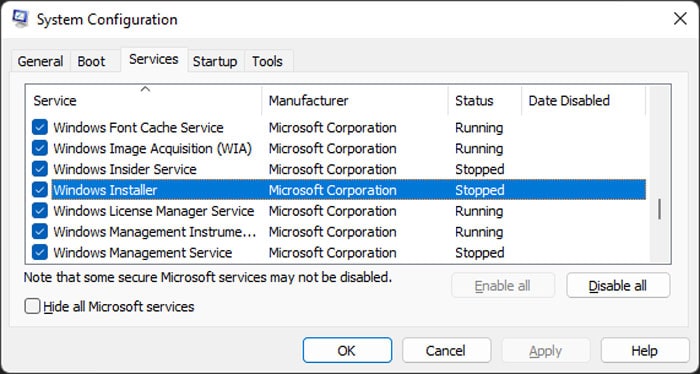Uncheck the Windows Font Cache Service checkbox
Image resolution: width=700 pixels, height=374 pixels.
click(40, 128)
